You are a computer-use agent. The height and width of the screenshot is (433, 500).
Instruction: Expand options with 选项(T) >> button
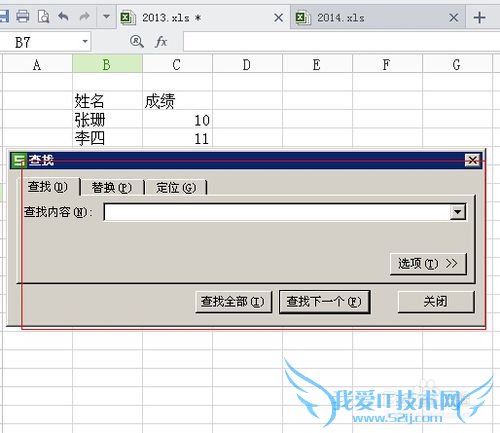tap(428, 264)
